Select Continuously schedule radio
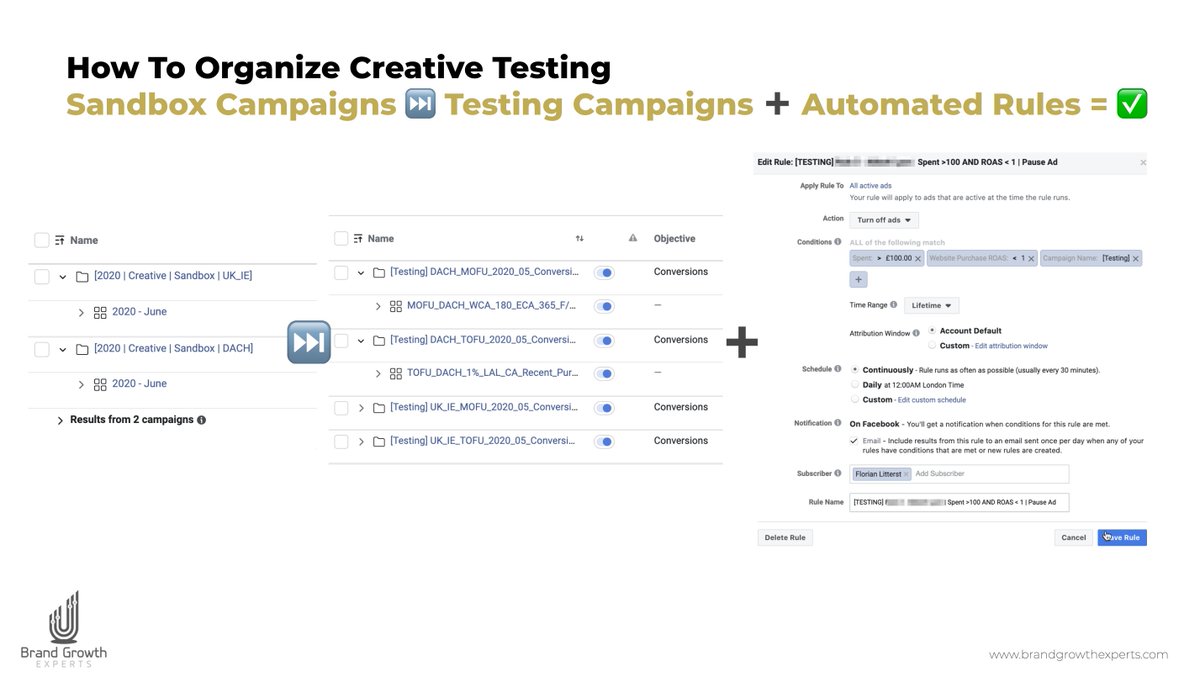 point(854,370)
